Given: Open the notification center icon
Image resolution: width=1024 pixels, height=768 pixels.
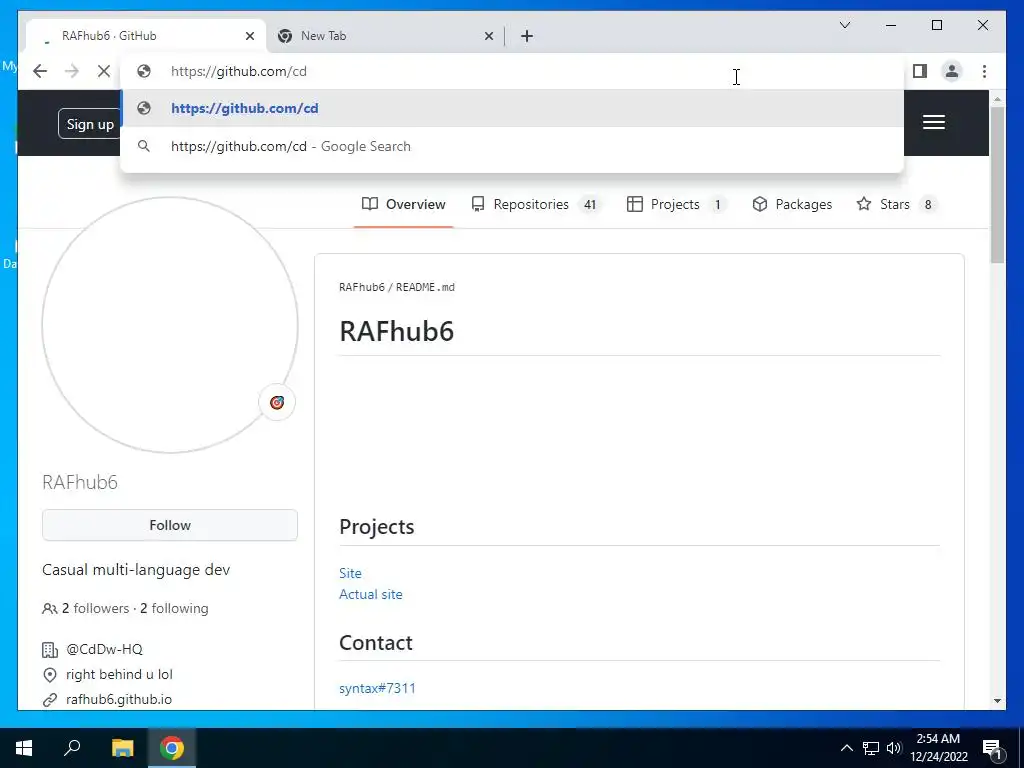Looking at the screenshot, I should pos(993,748).
